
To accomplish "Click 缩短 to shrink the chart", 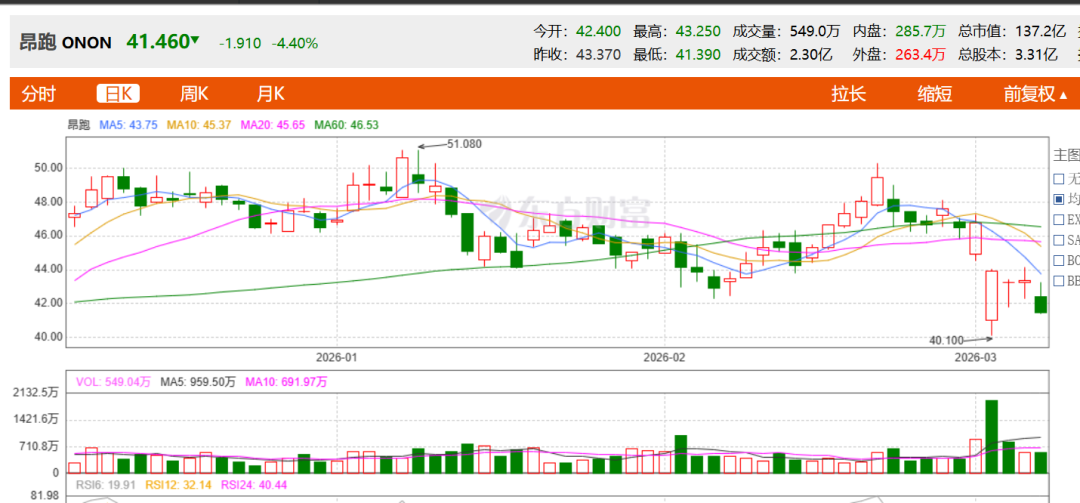I will (935, 94).
